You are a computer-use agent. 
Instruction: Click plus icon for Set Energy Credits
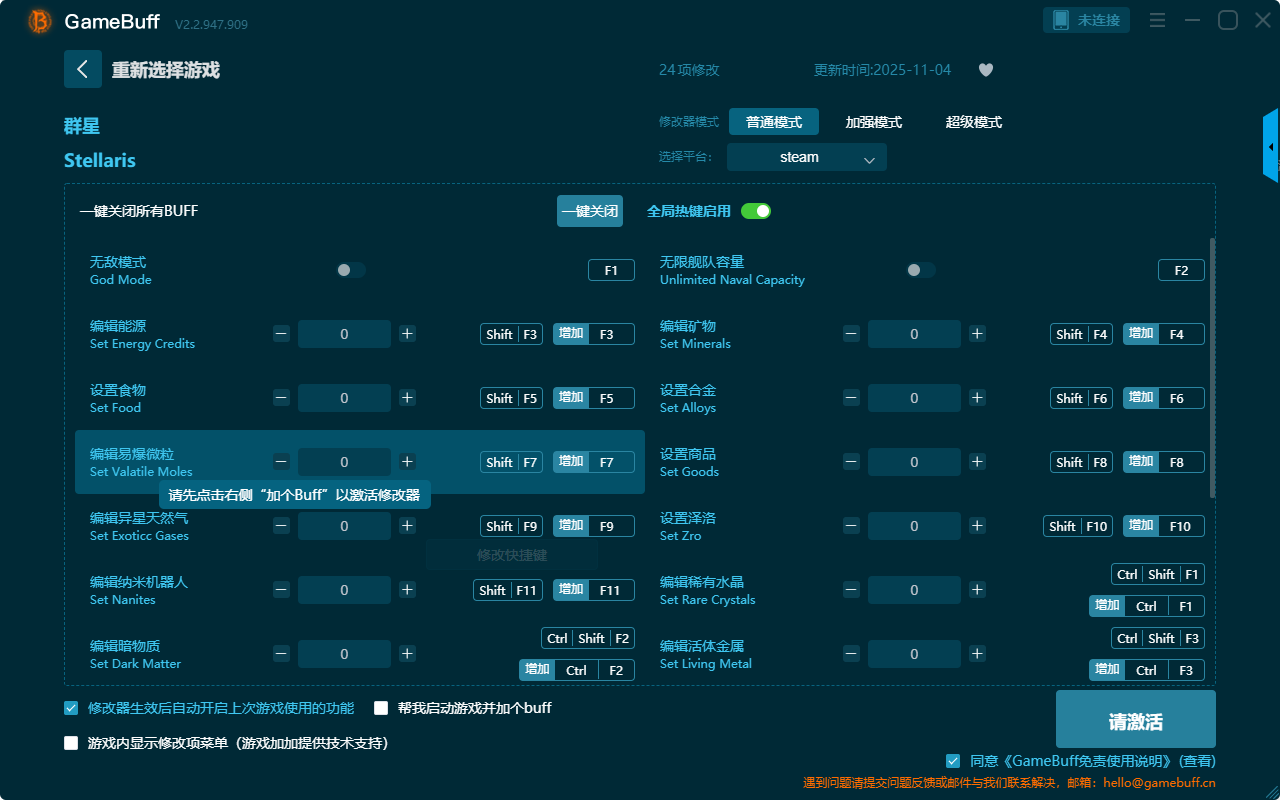[x=407, y=334]
